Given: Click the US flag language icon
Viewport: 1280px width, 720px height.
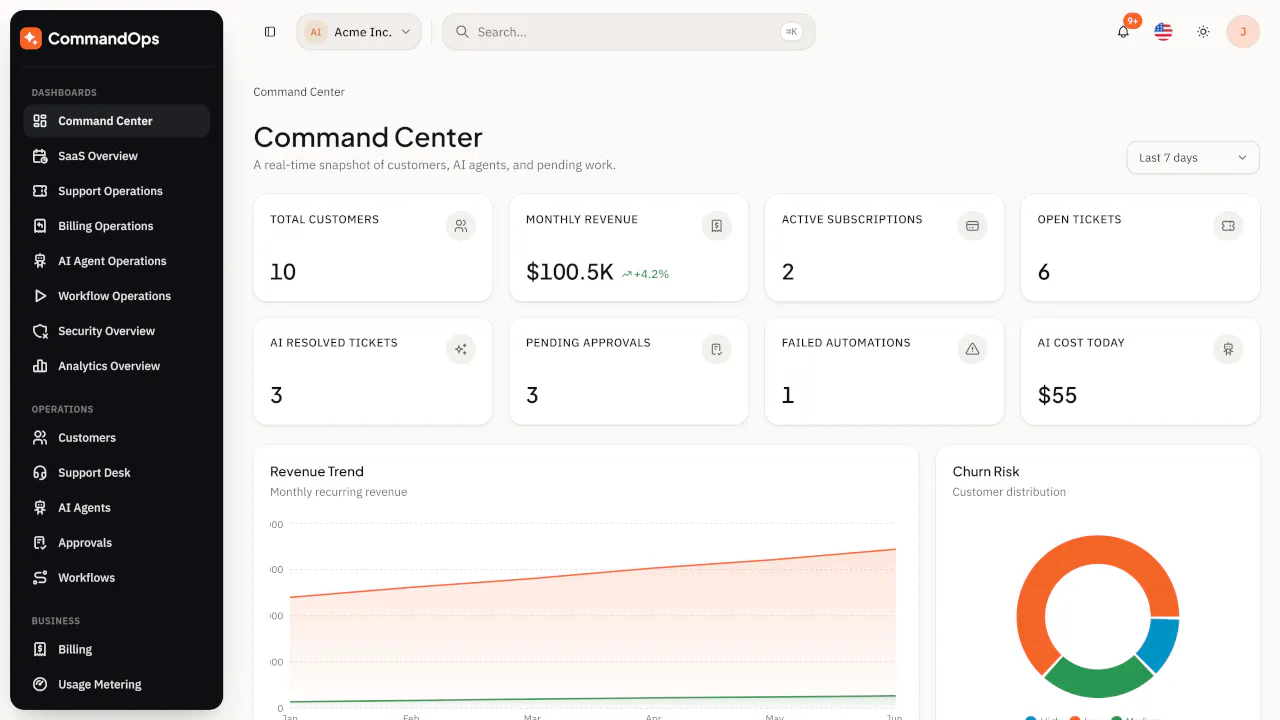Looking at the screenshot, I should (x=1163, y=32).
